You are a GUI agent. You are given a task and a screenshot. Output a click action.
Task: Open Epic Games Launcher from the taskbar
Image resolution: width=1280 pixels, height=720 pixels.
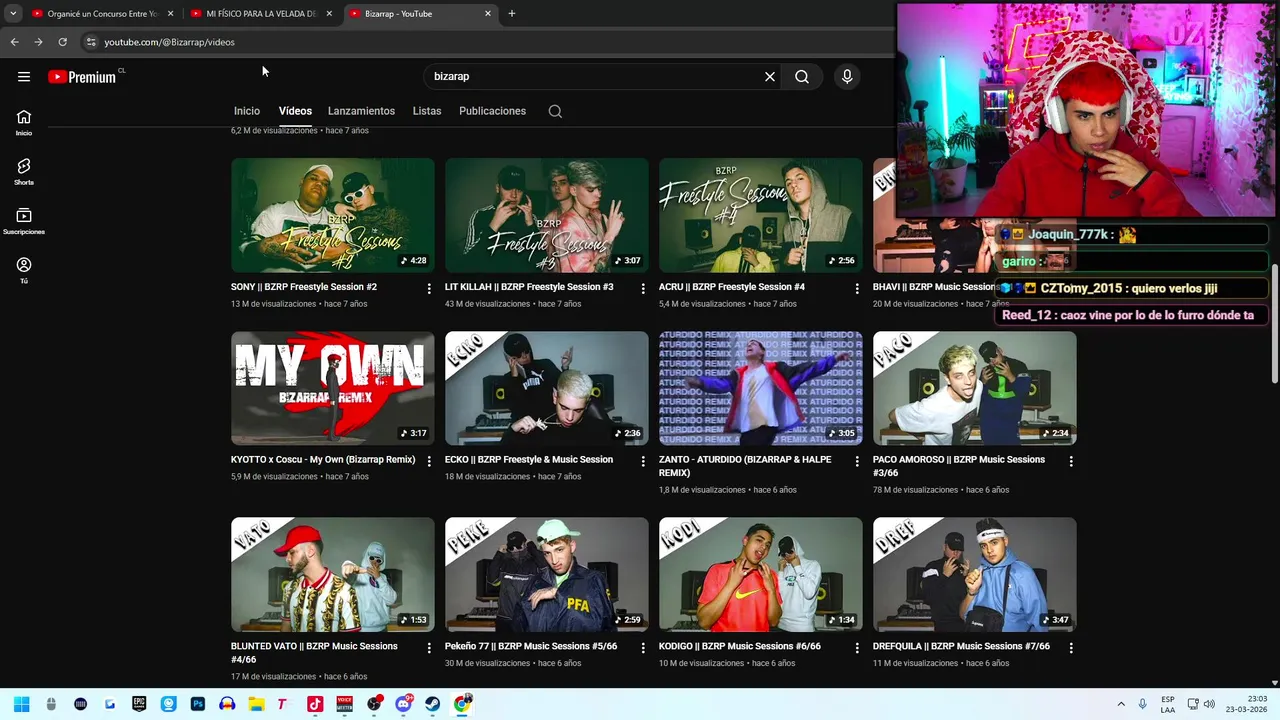(x=139, y=704)
